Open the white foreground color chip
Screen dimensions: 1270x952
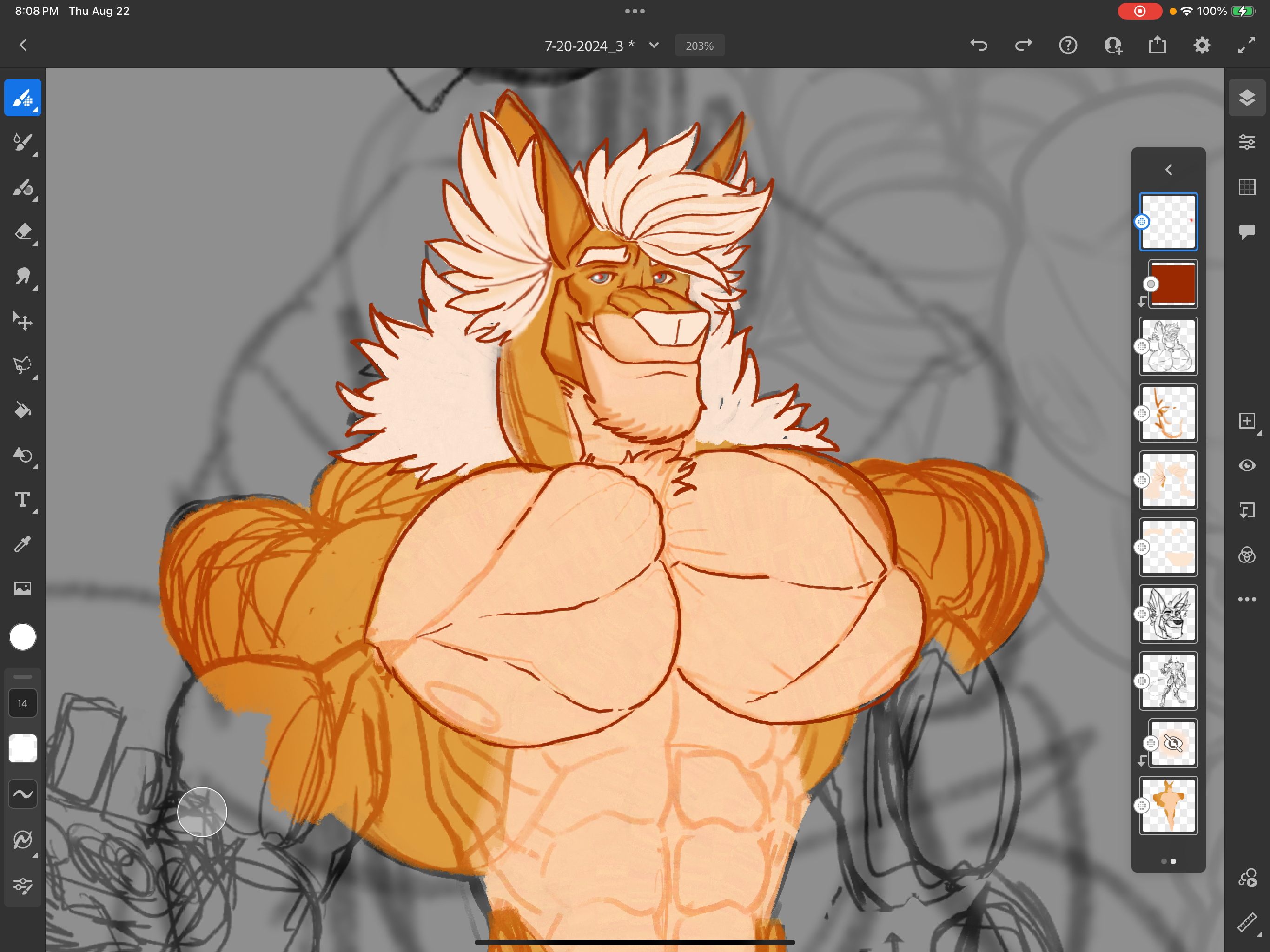pos(22,637)
